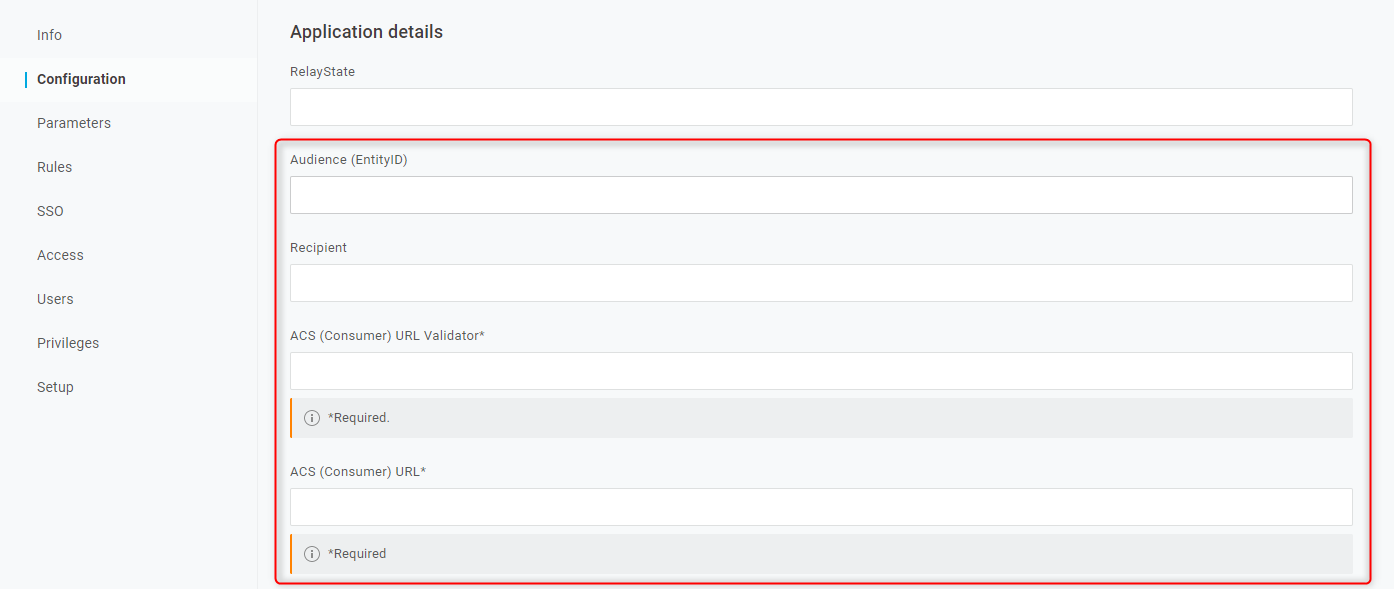Open the Rules page from the sidebar
Viewport: 1394px width, 589px height.
[55, 167]
